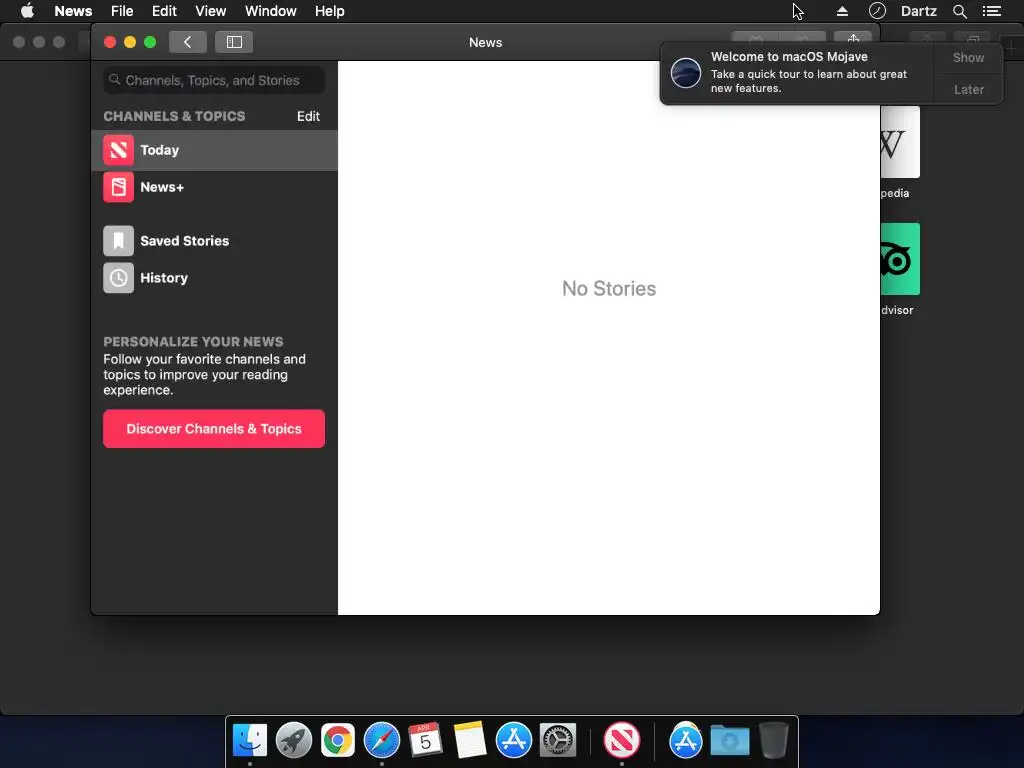Viewport: 1024px width, 768px height.
Task: Open App Store left of System Preferences in Dock
Action: 514,741
